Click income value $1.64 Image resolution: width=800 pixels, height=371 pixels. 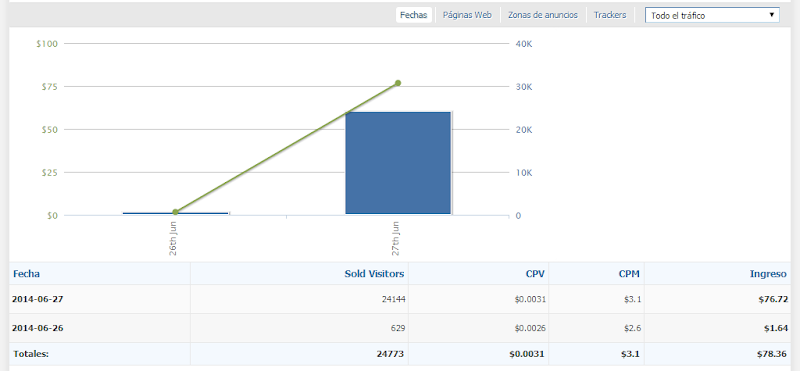click(776, 328)
